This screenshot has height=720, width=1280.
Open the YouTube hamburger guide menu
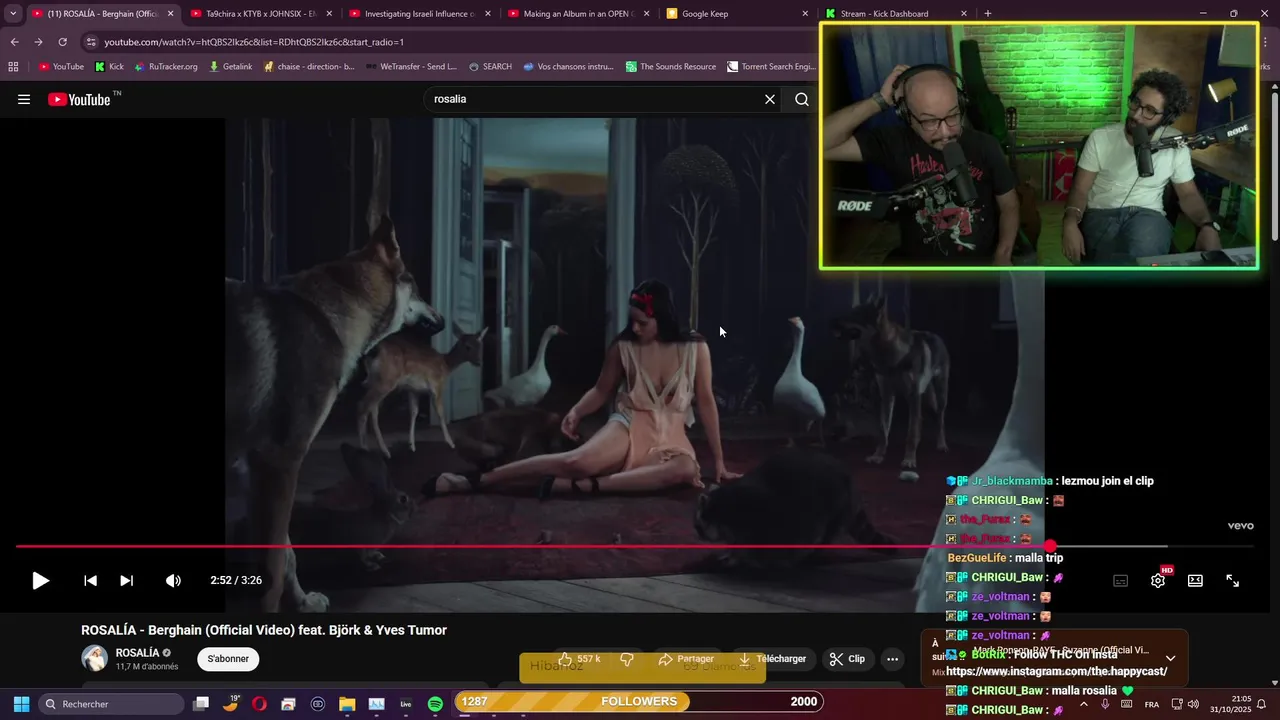(x=24, y=99)
